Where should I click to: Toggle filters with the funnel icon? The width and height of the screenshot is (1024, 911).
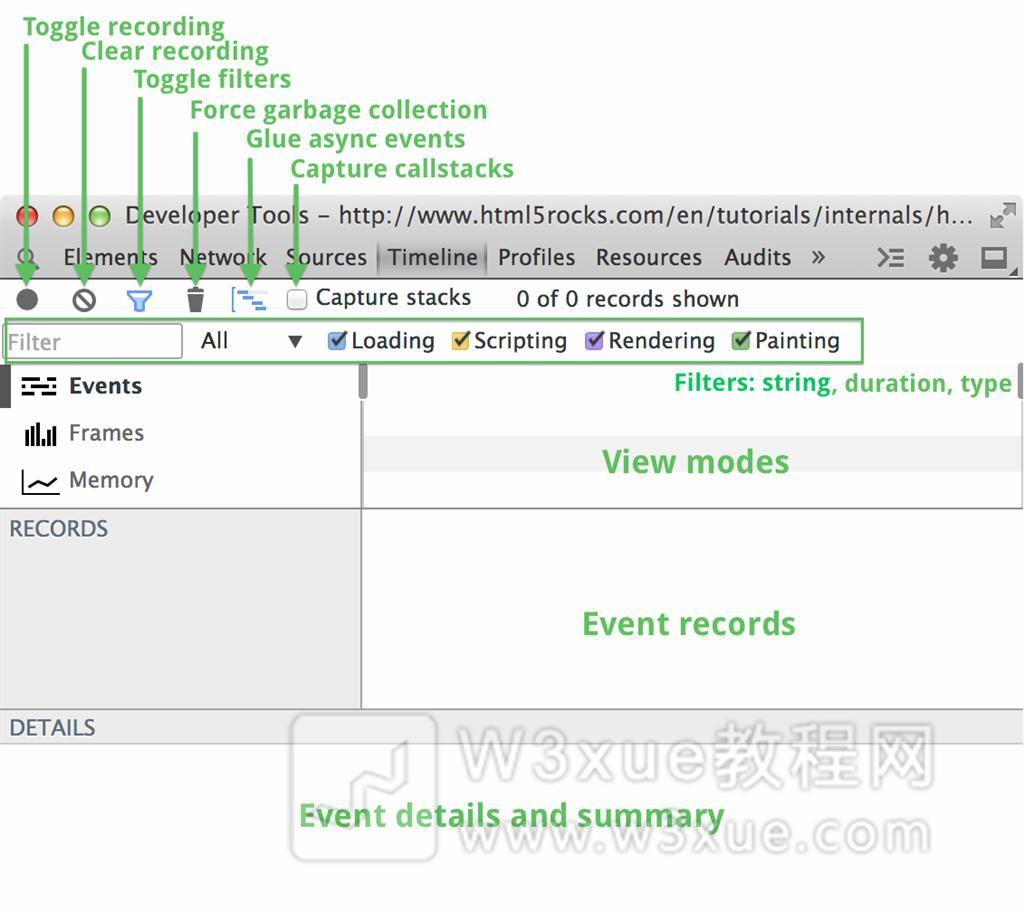139,300
